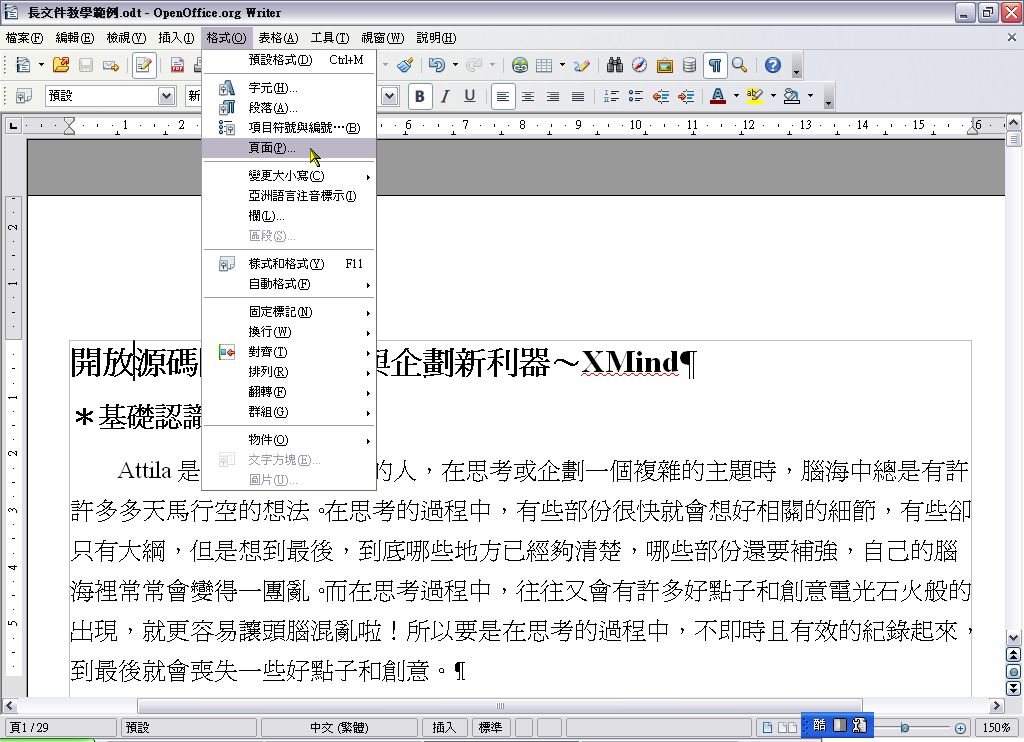Open the 編輯(E) menu

75,38
